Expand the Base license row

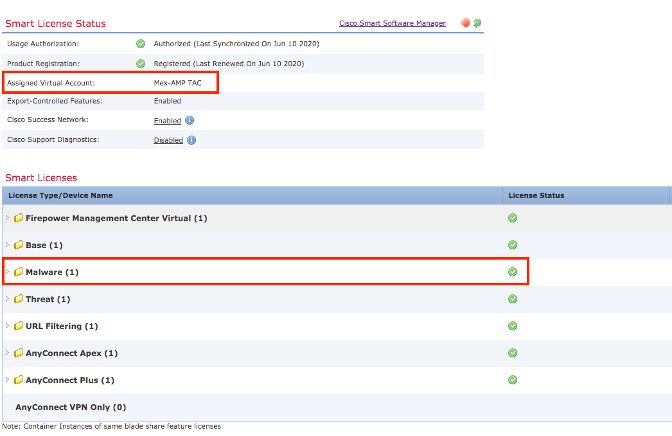(x=7, y=245)
